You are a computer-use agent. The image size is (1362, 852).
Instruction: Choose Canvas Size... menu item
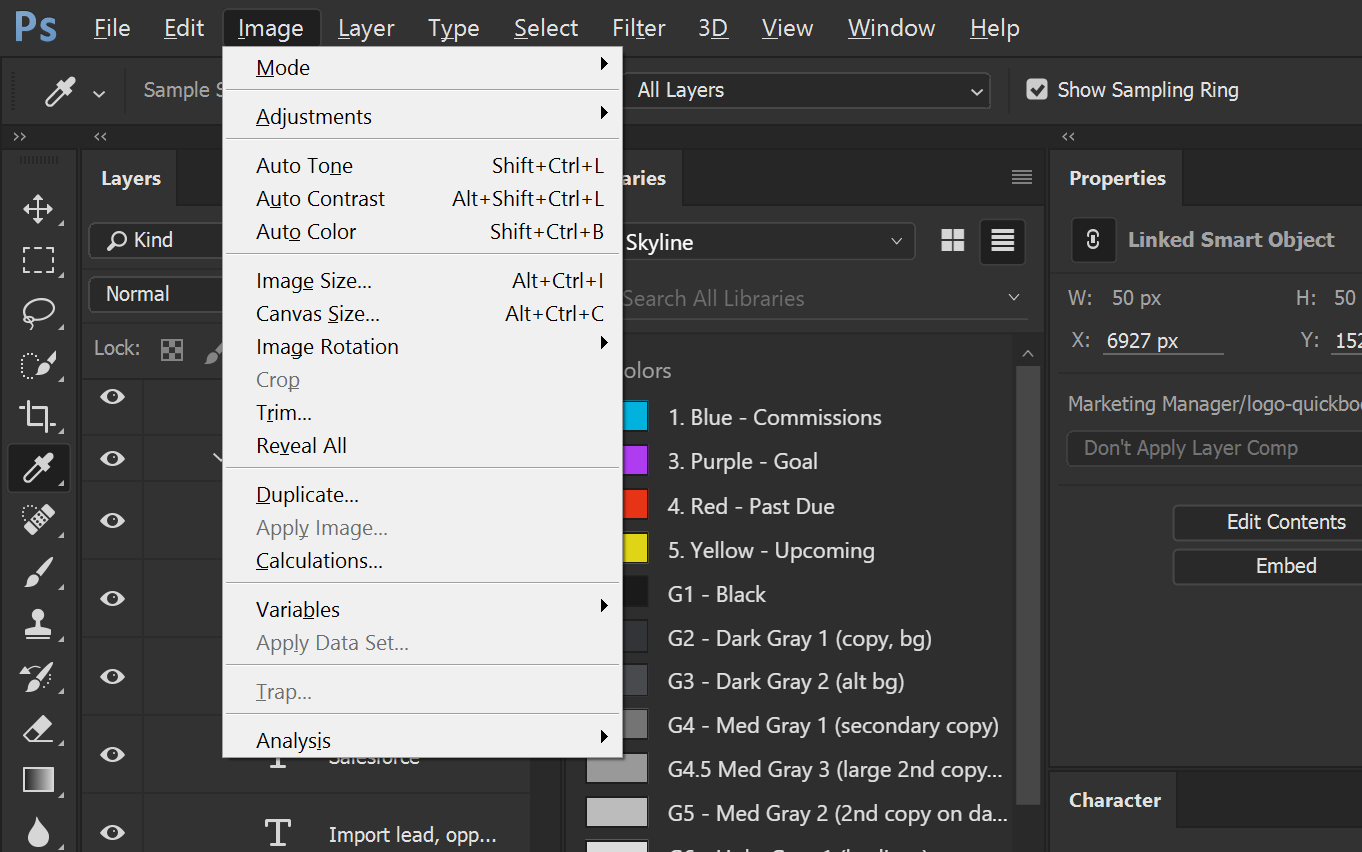pos(422,314)
